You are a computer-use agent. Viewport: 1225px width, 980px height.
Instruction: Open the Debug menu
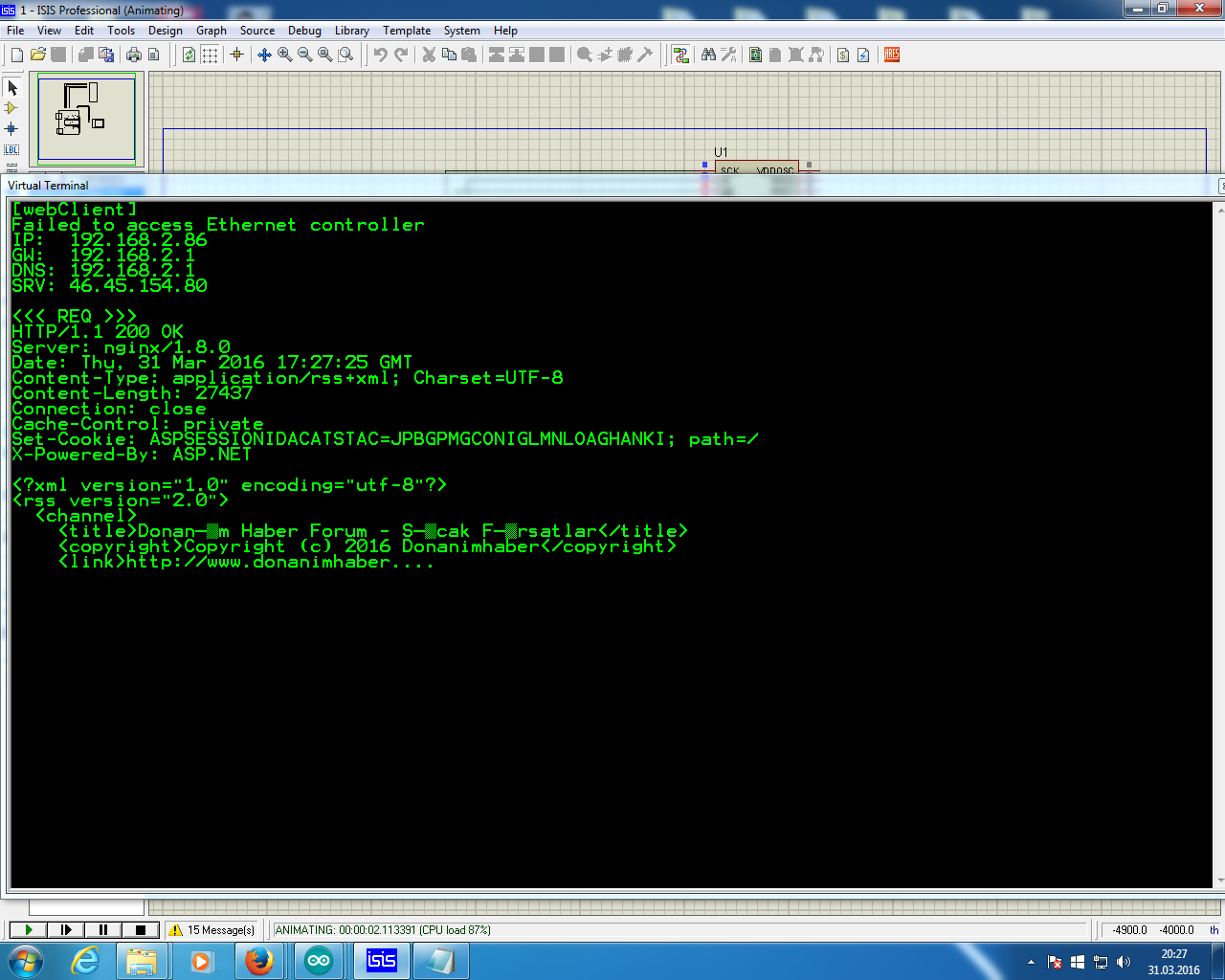point(304,31)
